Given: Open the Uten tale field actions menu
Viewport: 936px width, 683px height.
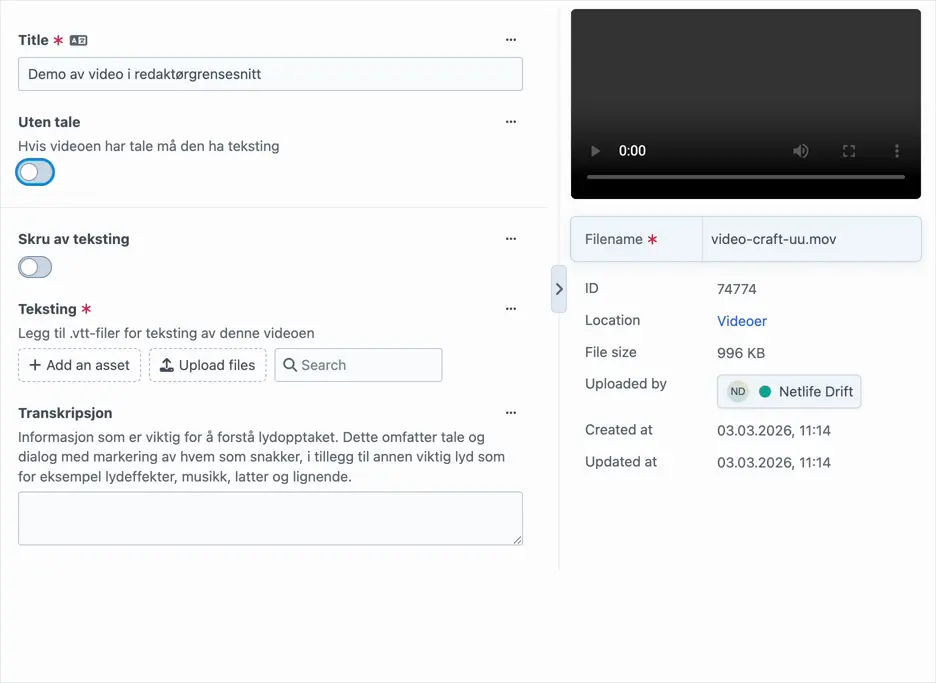Looking at the screenshot, I should point(511,121).
